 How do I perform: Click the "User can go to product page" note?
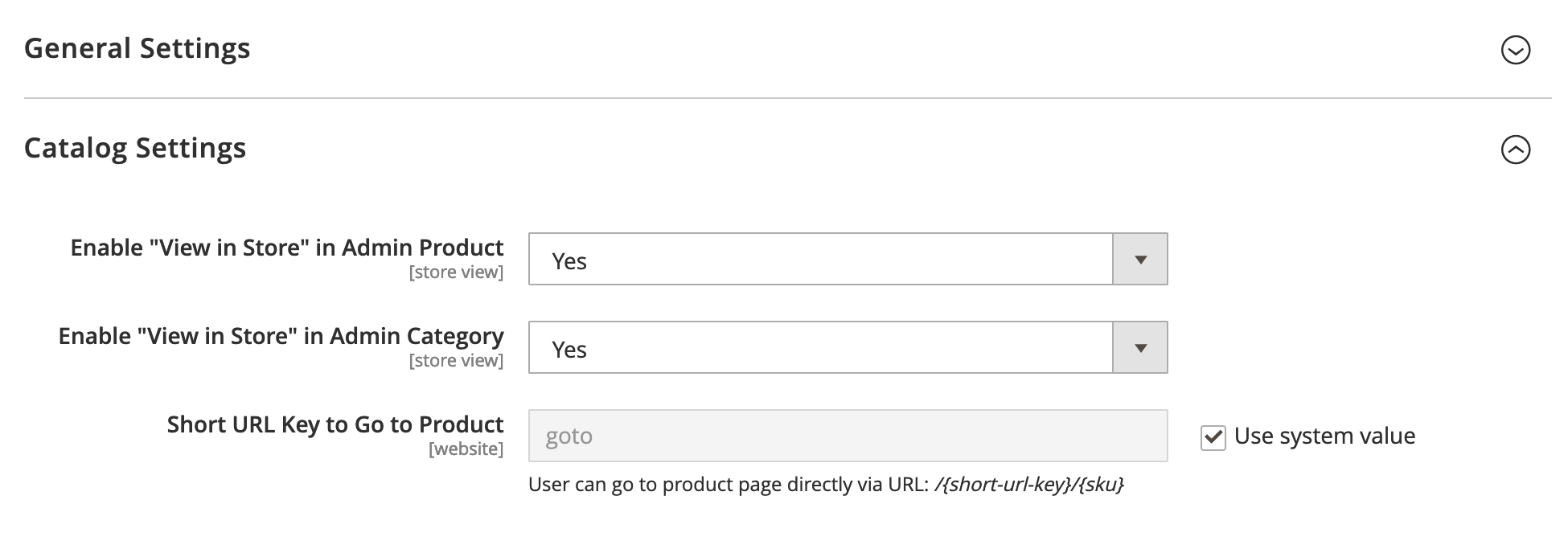click(728, 485)
